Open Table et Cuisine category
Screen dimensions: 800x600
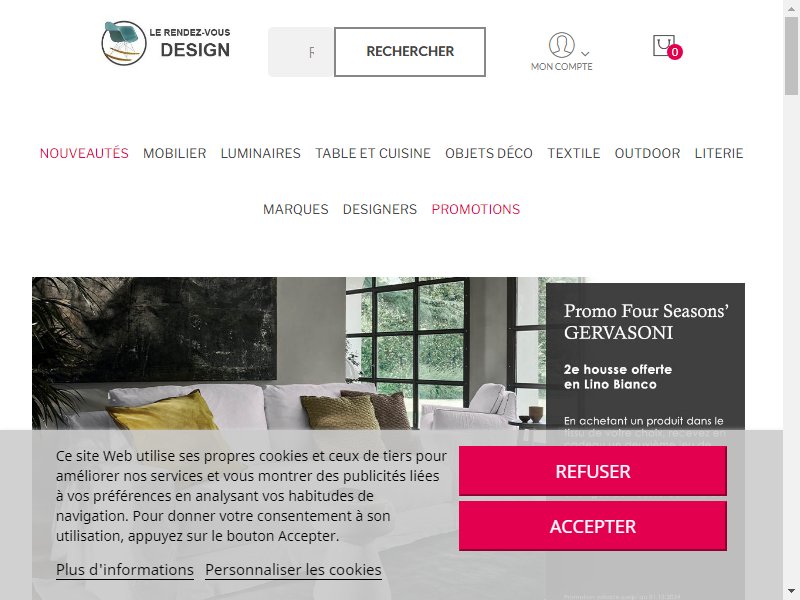[x=373, y=153]
